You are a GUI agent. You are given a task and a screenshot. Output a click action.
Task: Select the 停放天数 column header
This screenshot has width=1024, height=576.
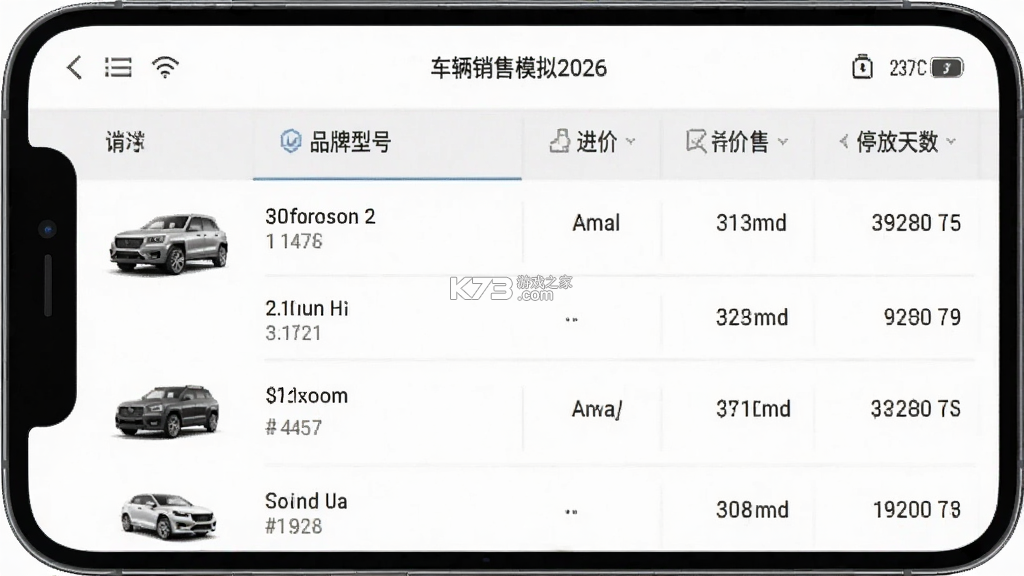[897, 142]
